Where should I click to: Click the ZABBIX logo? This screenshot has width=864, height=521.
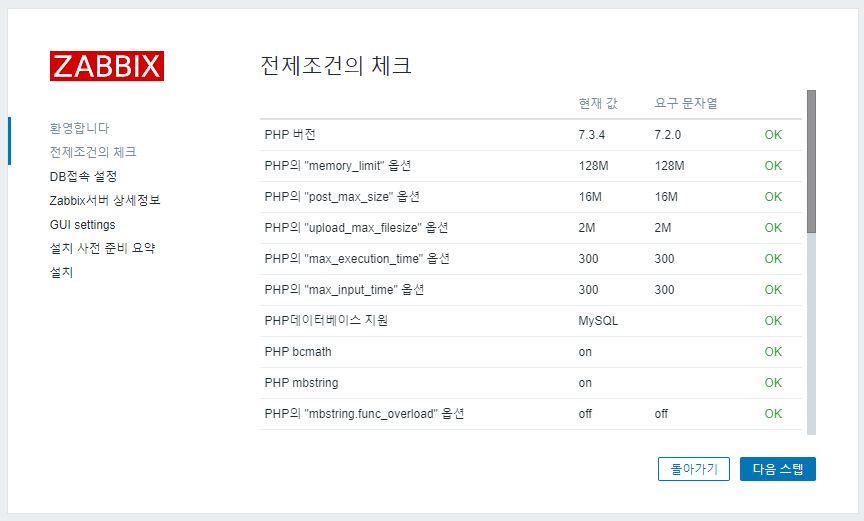click(x=107, y=66)
